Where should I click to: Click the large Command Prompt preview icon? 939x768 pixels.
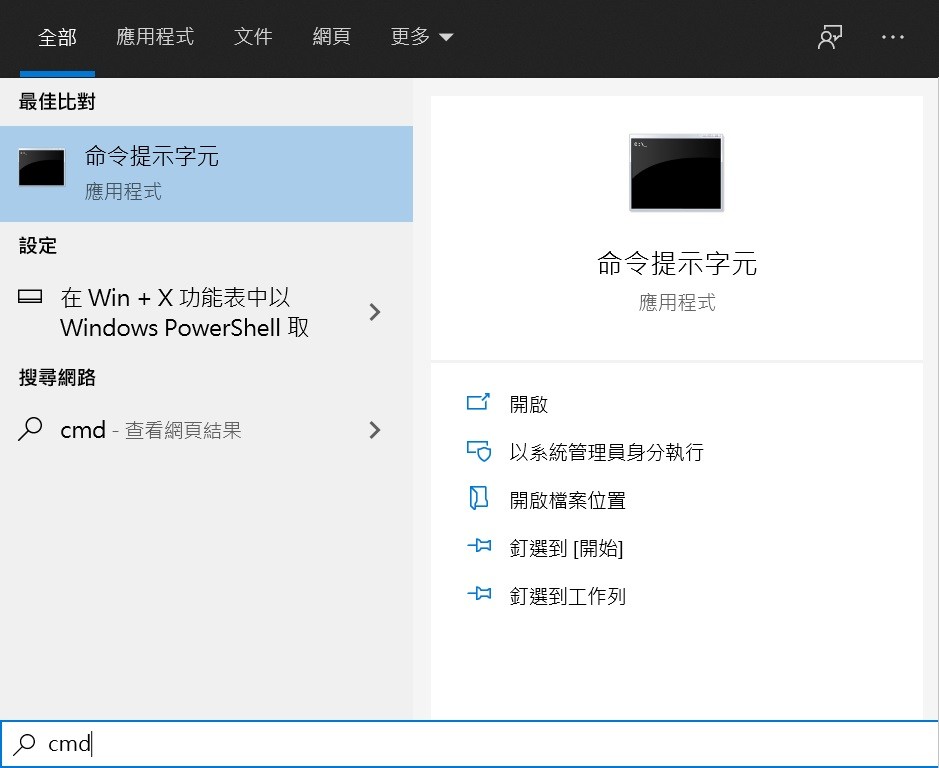(x=676, y=173)
